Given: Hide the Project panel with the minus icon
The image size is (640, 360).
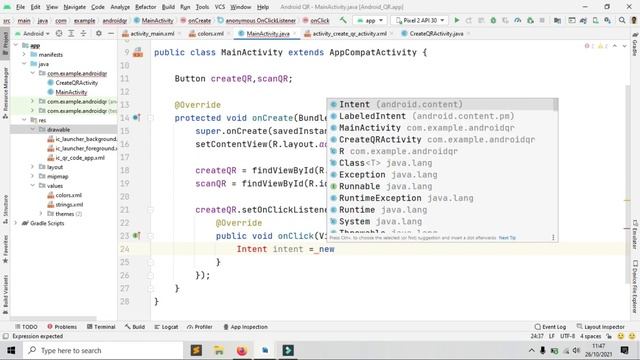Looking at the screenshot, I should (111, 33).
